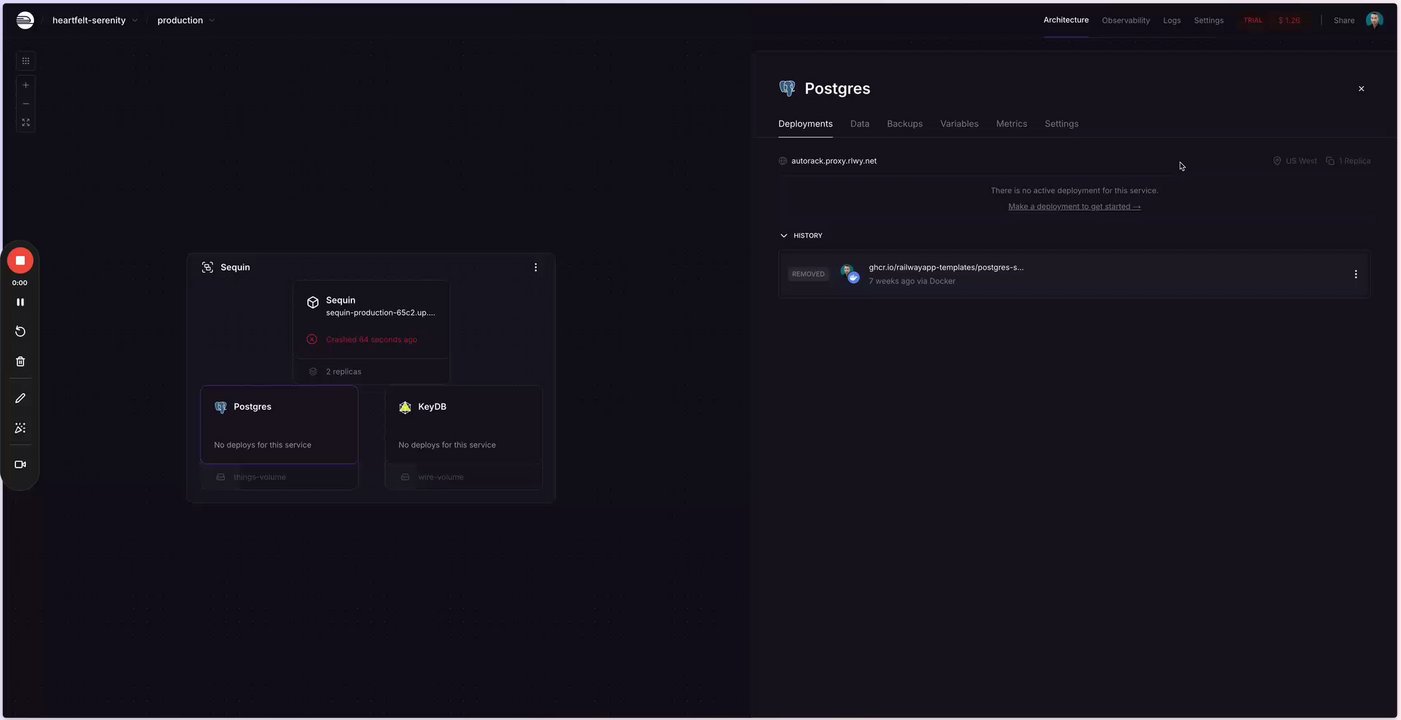Click the 2 replicas label
The height and width of the screenshot is (720, 1401).
coord(344,371)
